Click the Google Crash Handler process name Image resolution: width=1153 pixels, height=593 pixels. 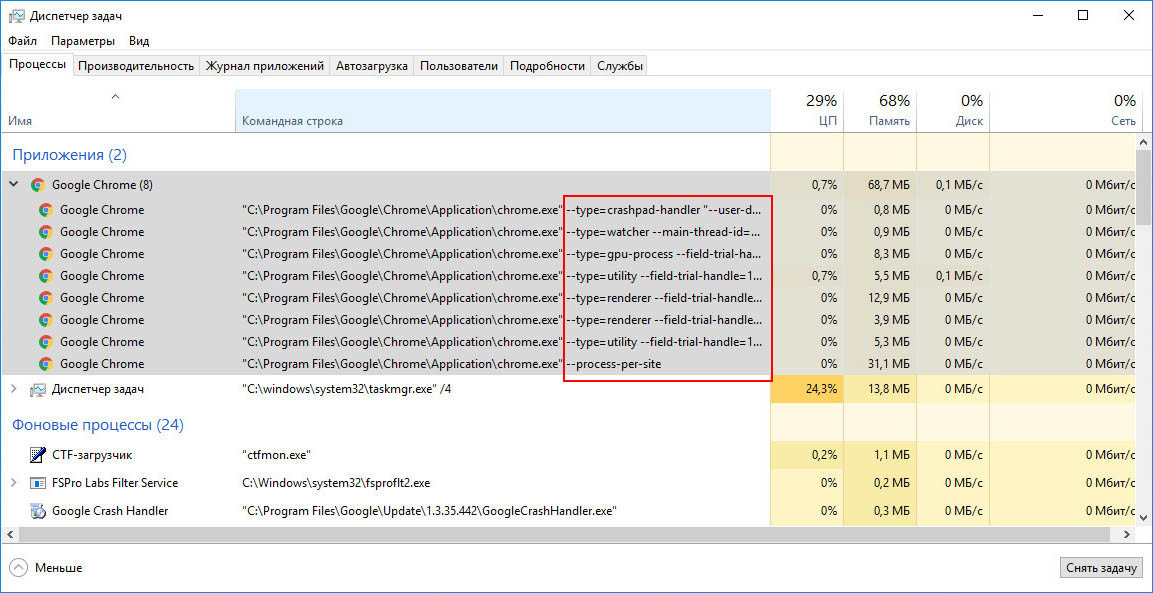pos(110,511)
